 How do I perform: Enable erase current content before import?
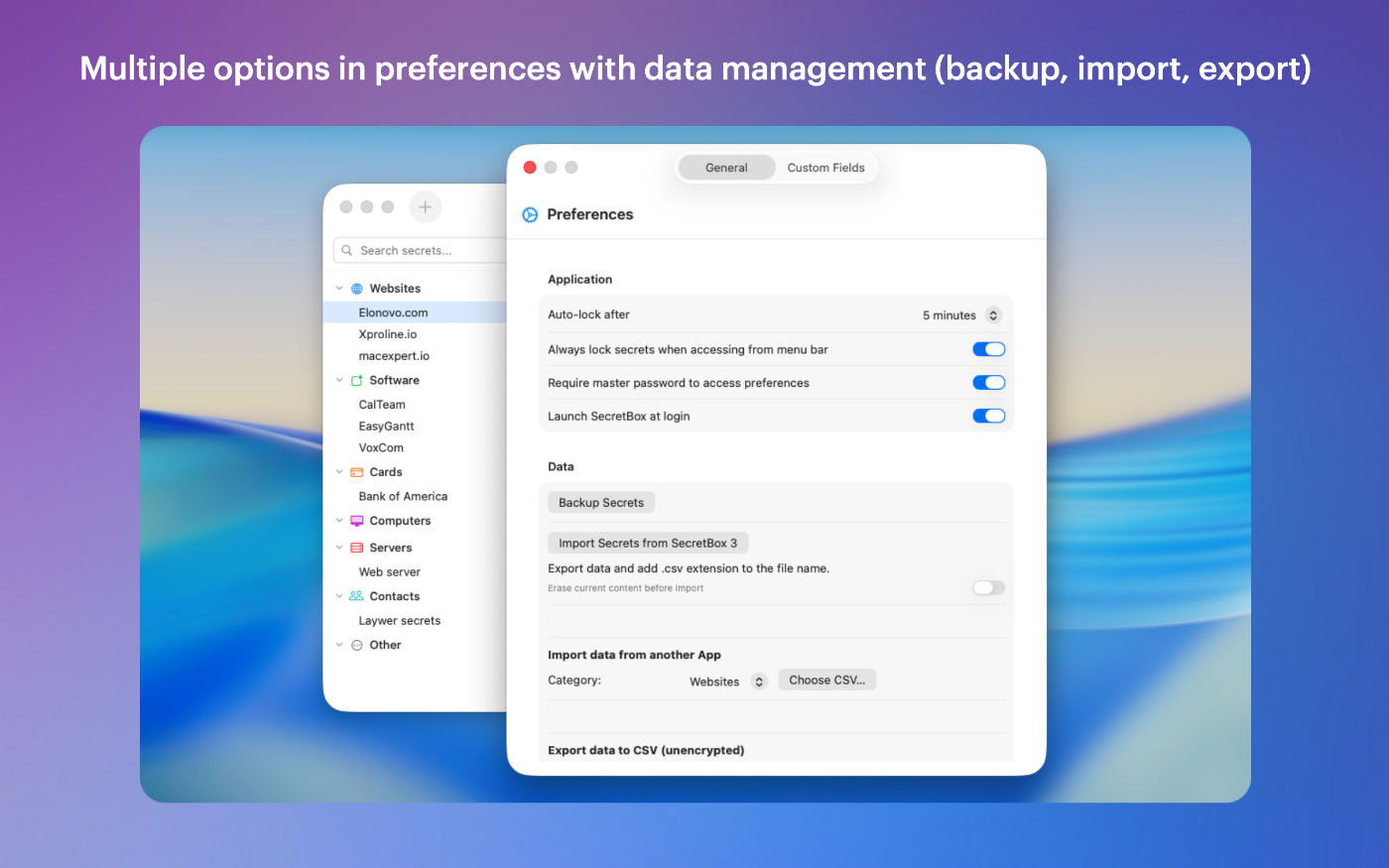pyautogui.click(x=988, y=588)
